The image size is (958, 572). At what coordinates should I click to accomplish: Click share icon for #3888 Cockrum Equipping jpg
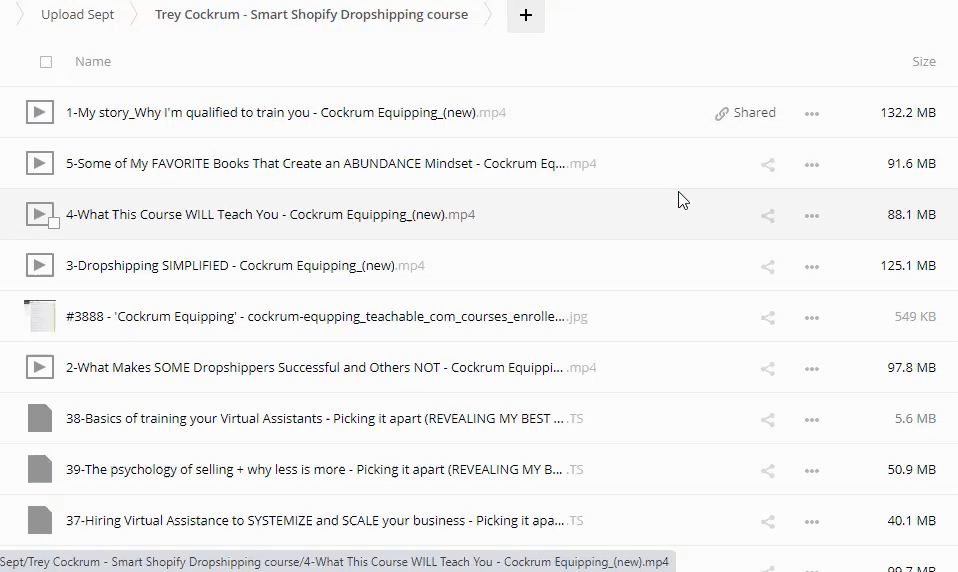(768, 317)
